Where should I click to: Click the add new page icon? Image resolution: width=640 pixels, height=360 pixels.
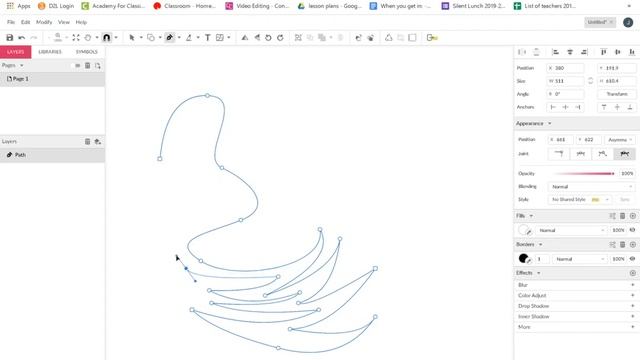pos(98,65)
